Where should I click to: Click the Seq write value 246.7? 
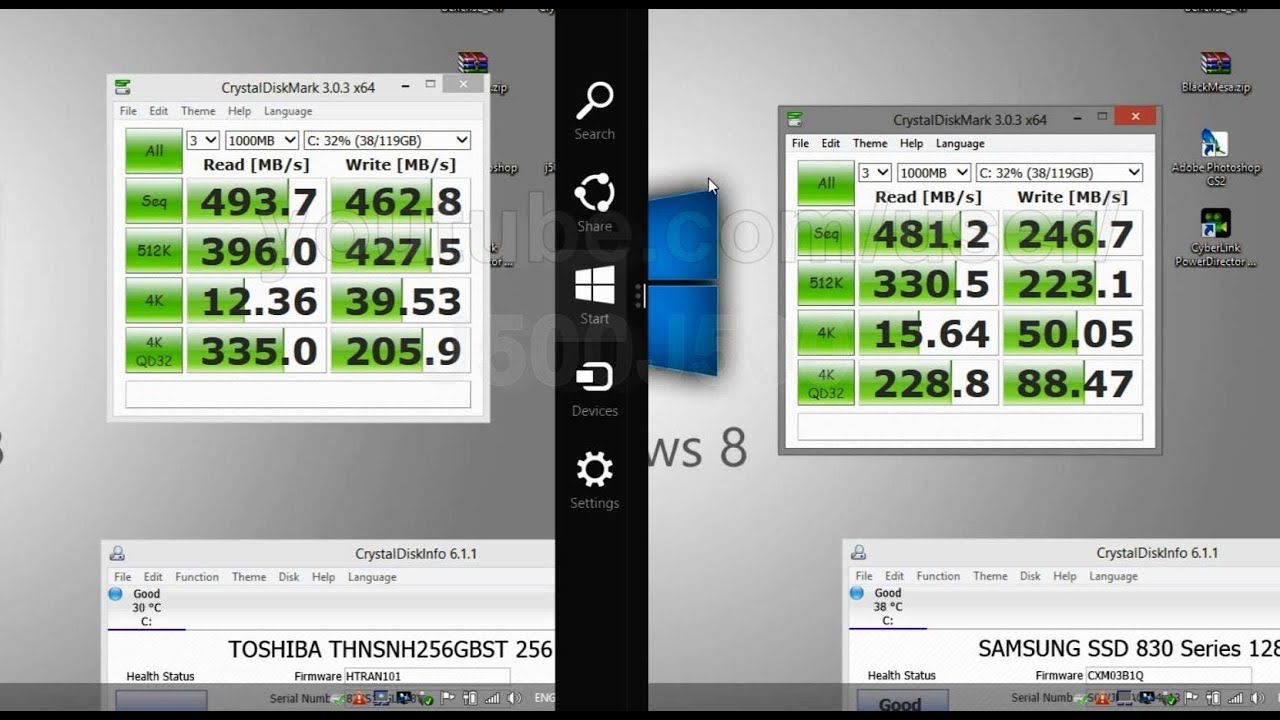click(x=1073, y=233)
